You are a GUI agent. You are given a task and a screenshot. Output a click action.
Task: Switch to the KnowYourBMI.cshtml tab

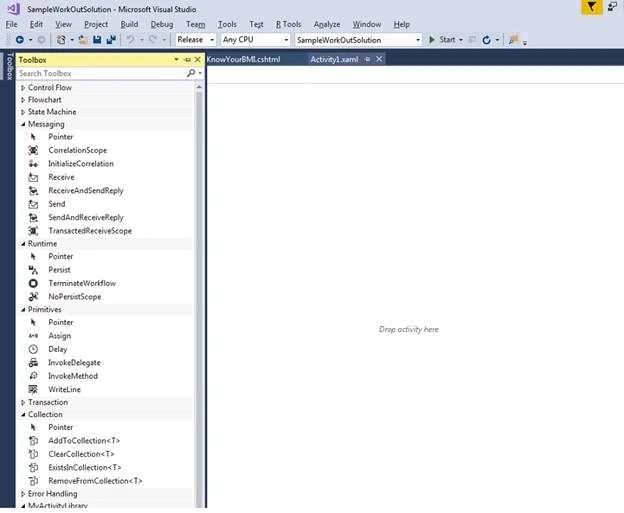(243, 59)
